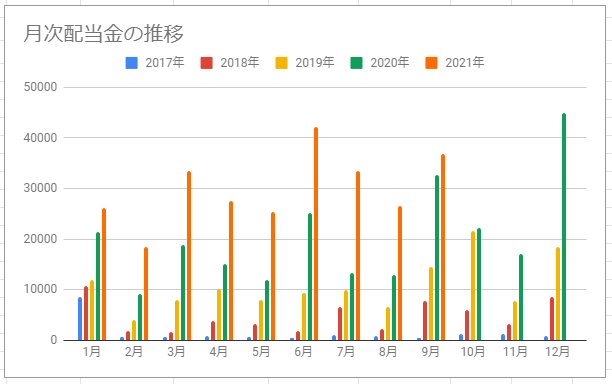Select the orange 8月 2021年 bar
The image size is (612, 384).
tap(400, 273)
